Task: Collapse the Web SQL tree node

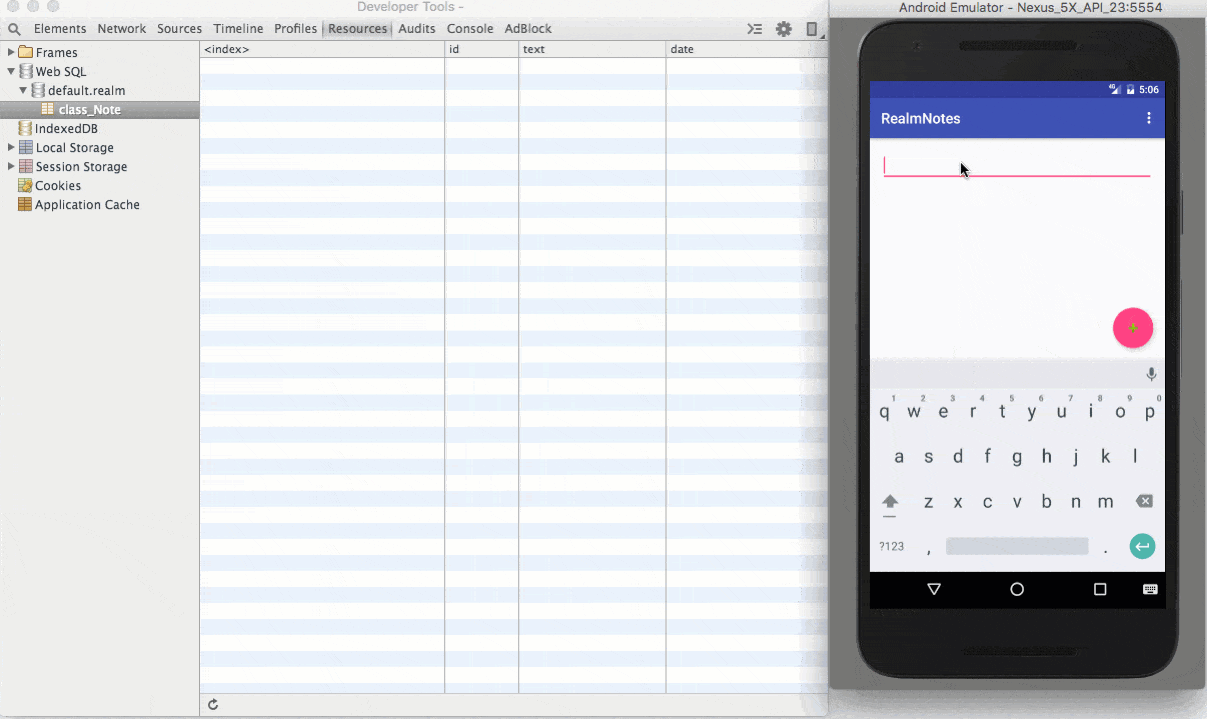Action: 11,71
